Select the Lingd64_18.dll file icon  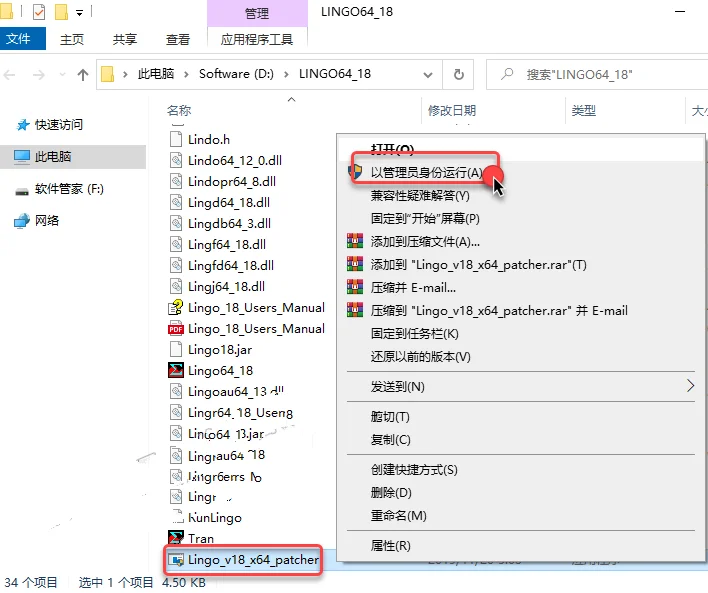point(176,202)
